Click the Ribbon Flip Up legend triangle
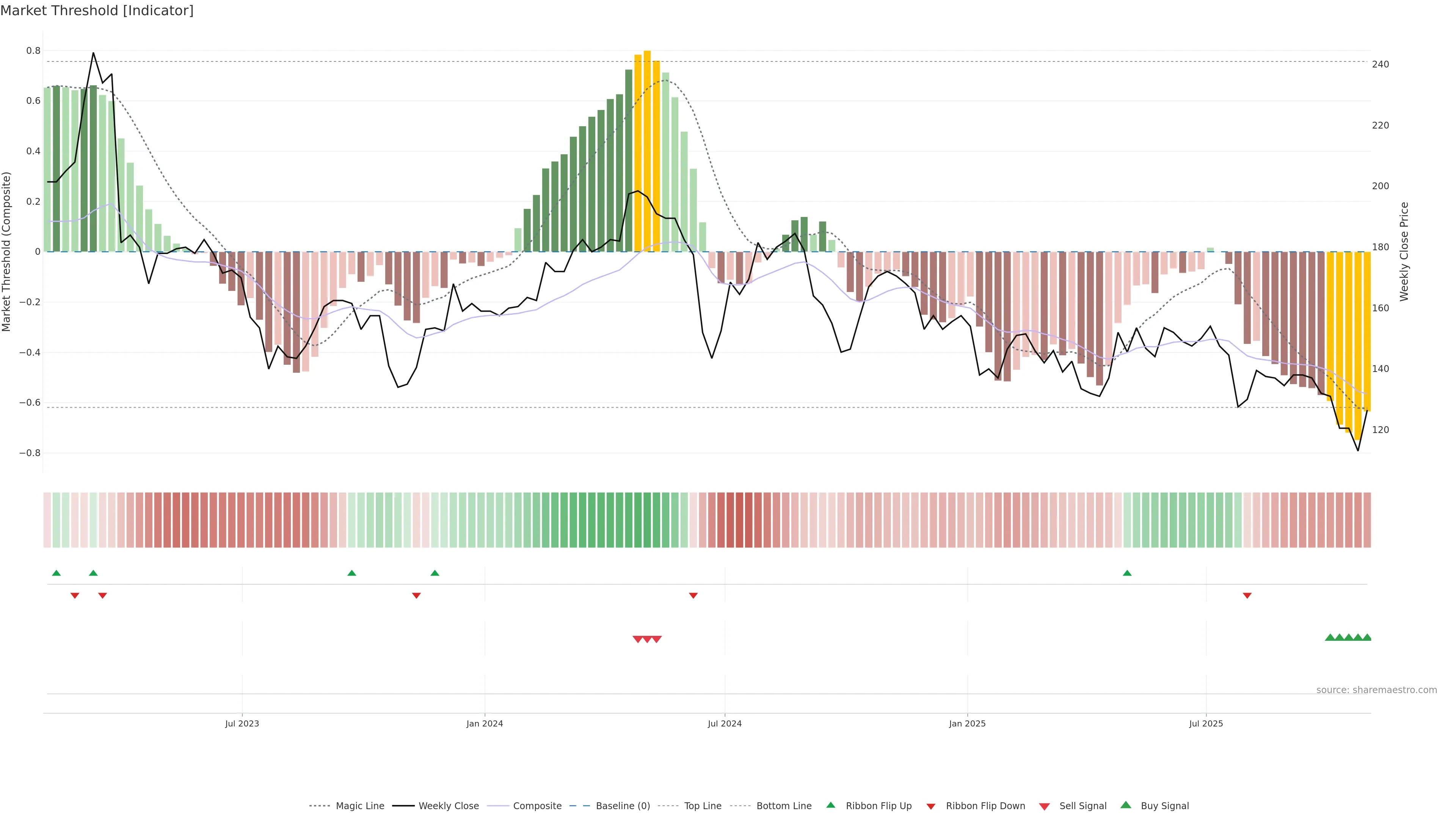This screenshot has height=819, width=1456. pos(830,805)
